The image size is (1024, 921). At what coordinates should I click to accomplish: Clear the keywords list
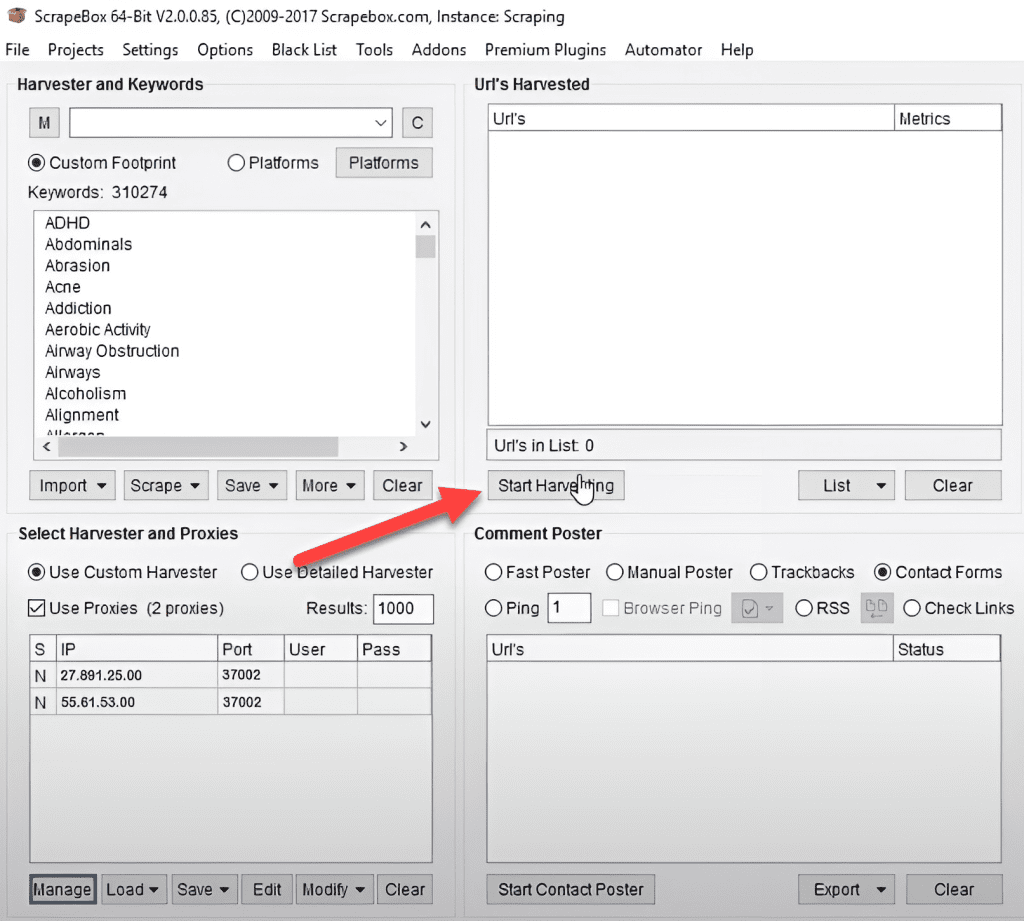(402, 485)
